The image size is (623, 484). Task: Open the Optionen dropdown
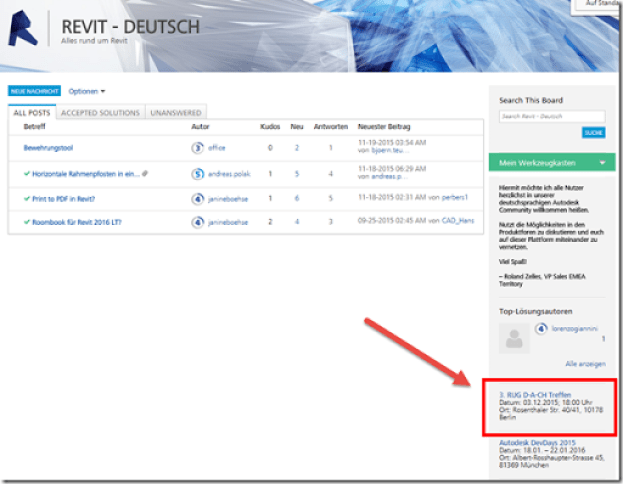coord(87,91)
